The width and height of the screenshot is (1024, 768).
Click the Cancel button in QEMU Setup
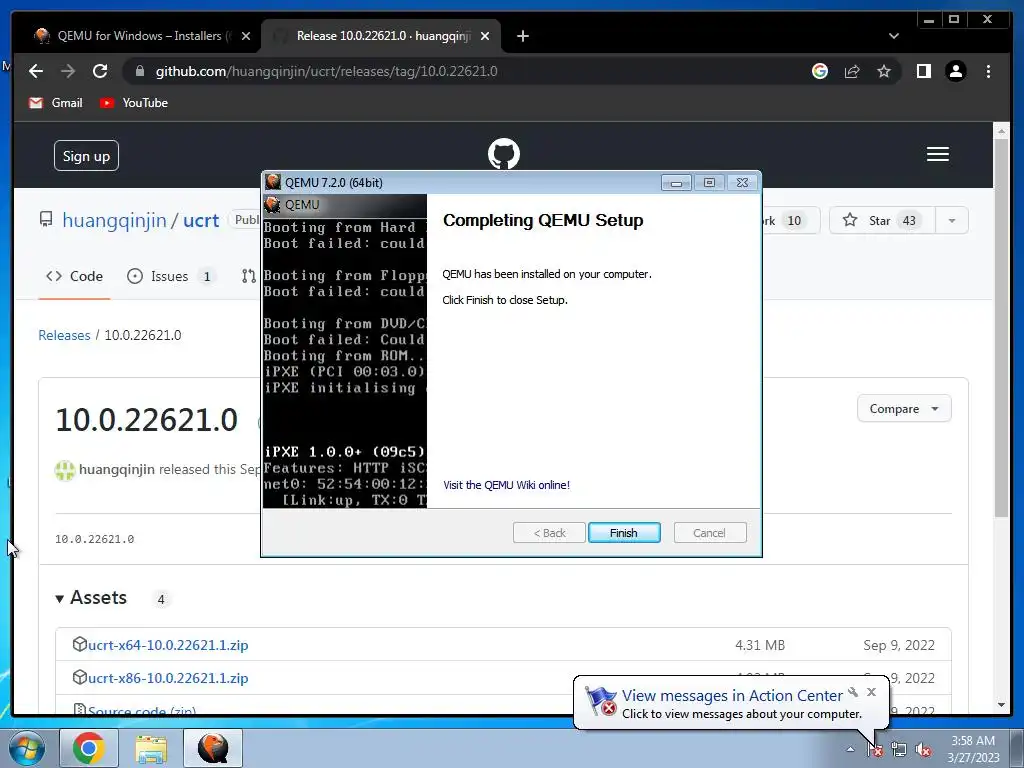709,533
